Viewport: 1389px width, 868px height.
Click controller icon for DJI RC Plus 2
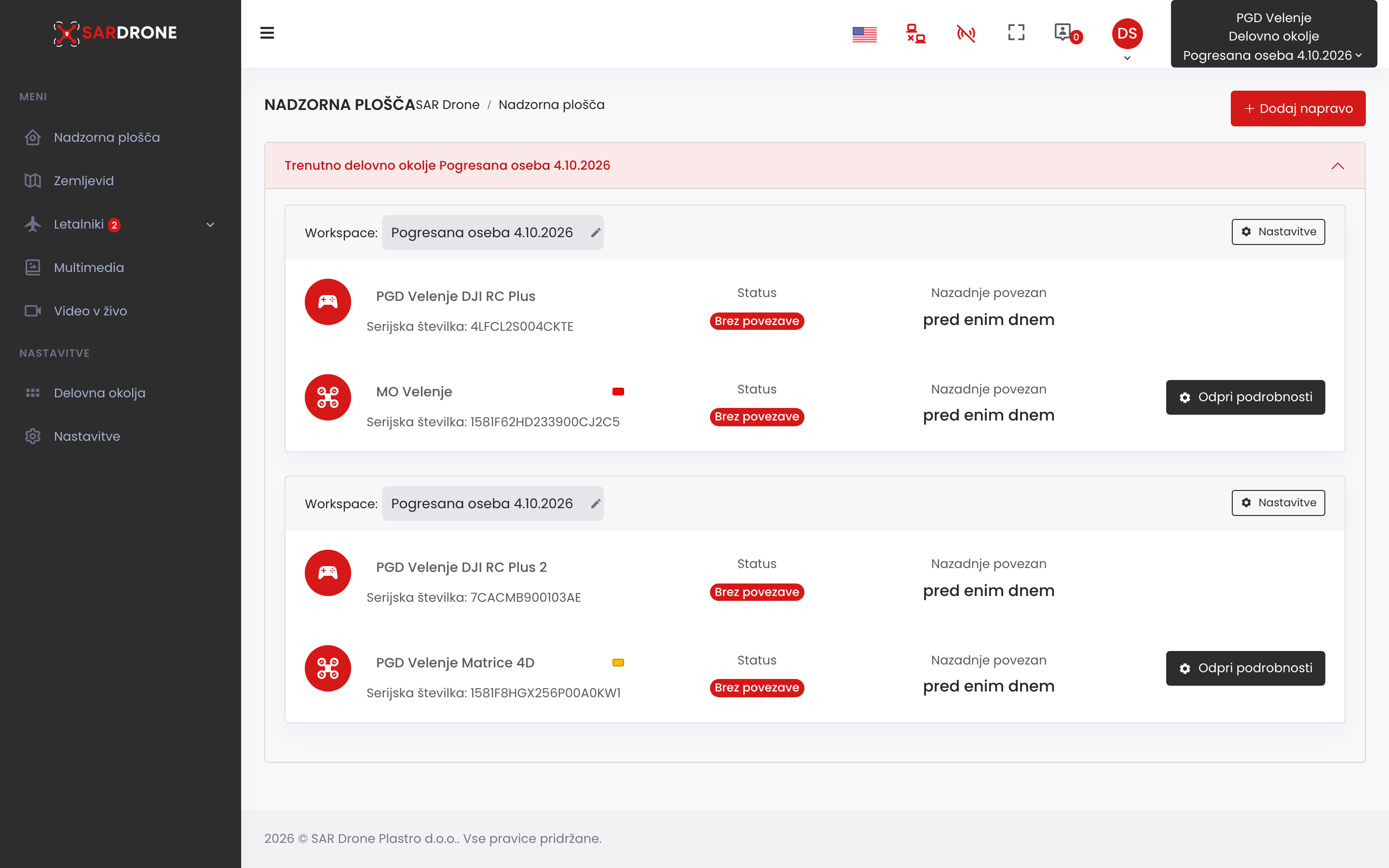328,573
